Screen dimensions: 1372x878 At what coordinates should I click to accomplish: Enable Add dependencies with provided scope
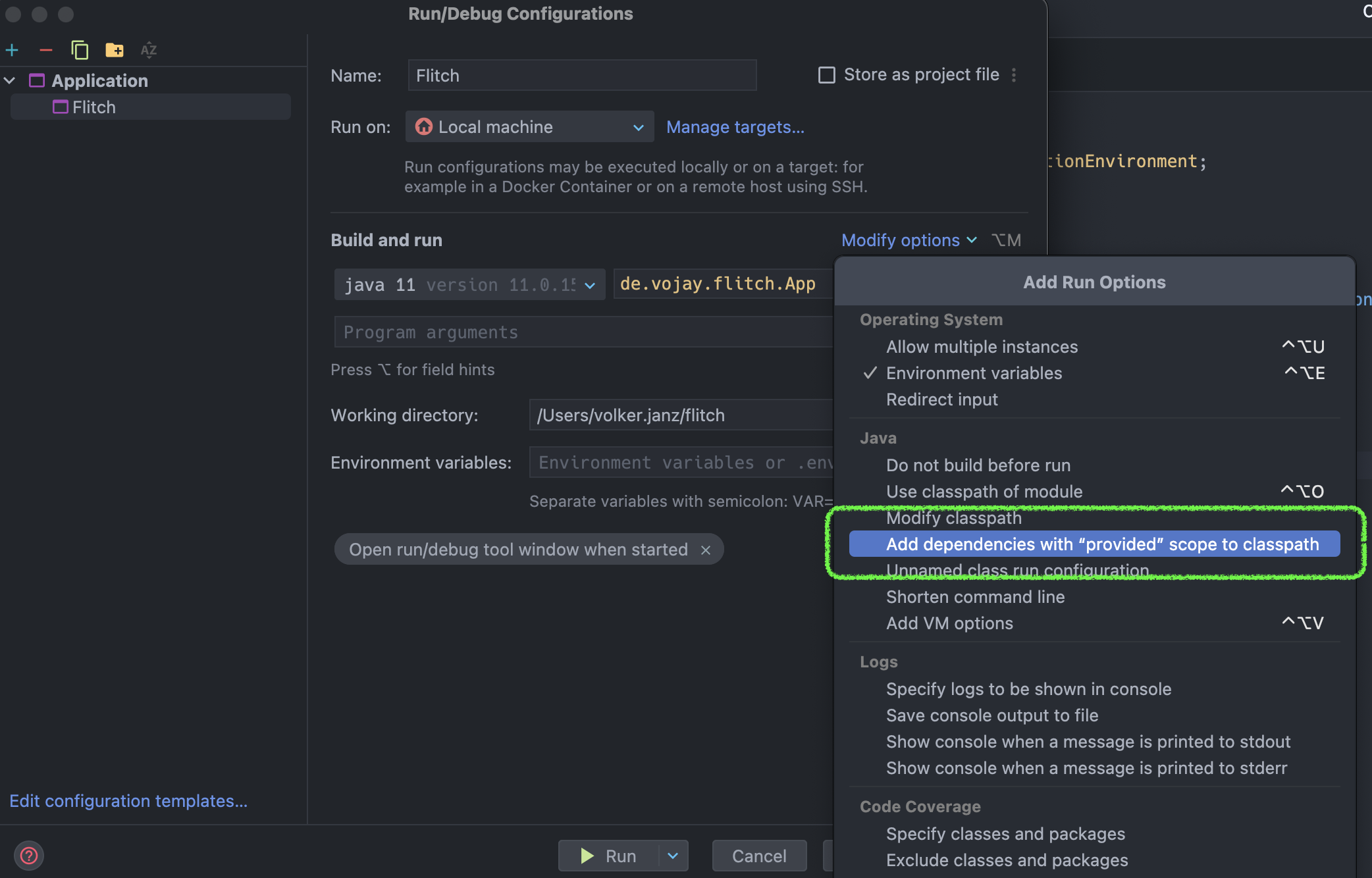(1100, 544)
